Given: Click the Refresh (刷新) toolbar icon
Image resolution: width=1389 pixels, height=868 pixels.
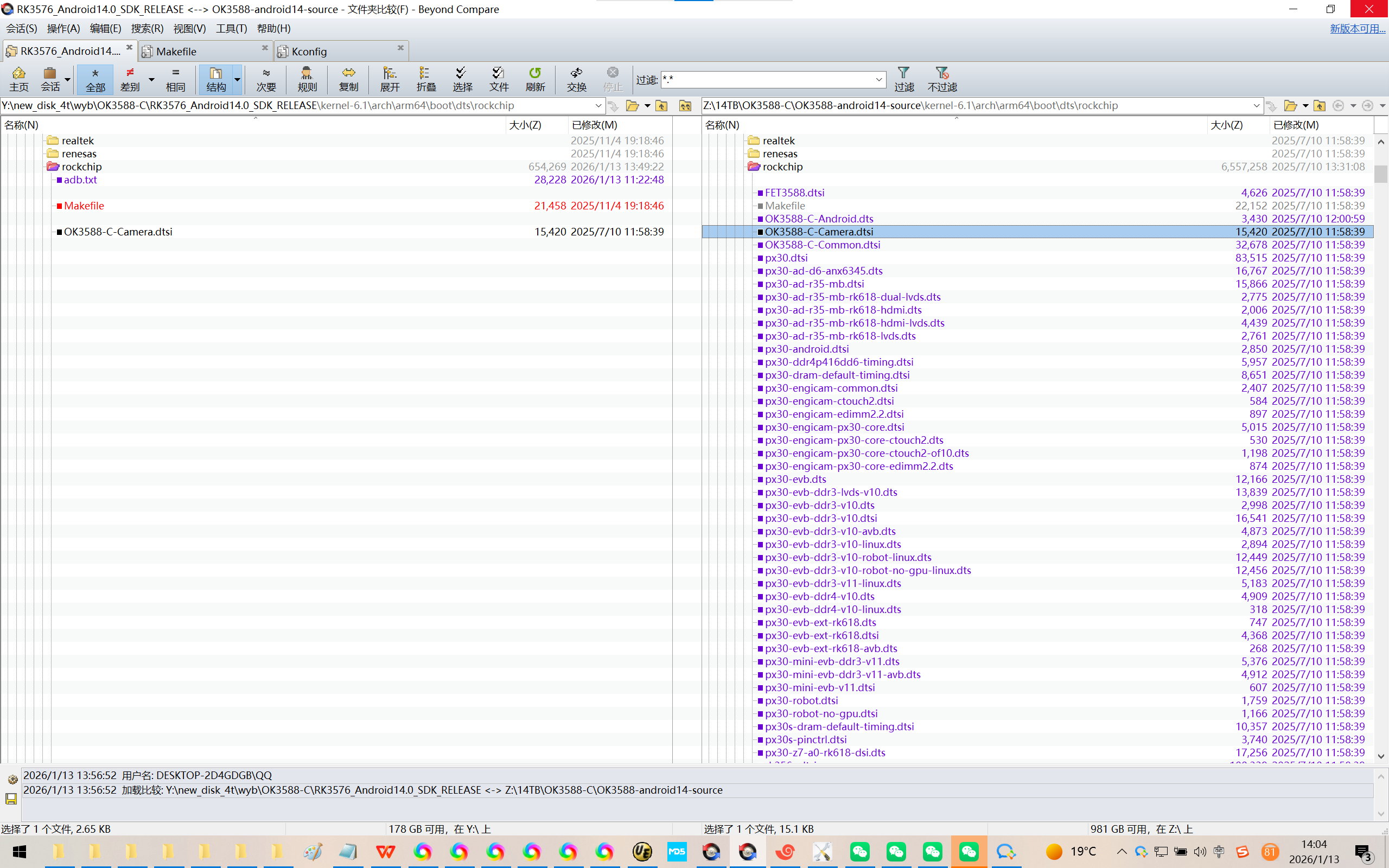Looking at the screenshot, I should tap(535, 79).
